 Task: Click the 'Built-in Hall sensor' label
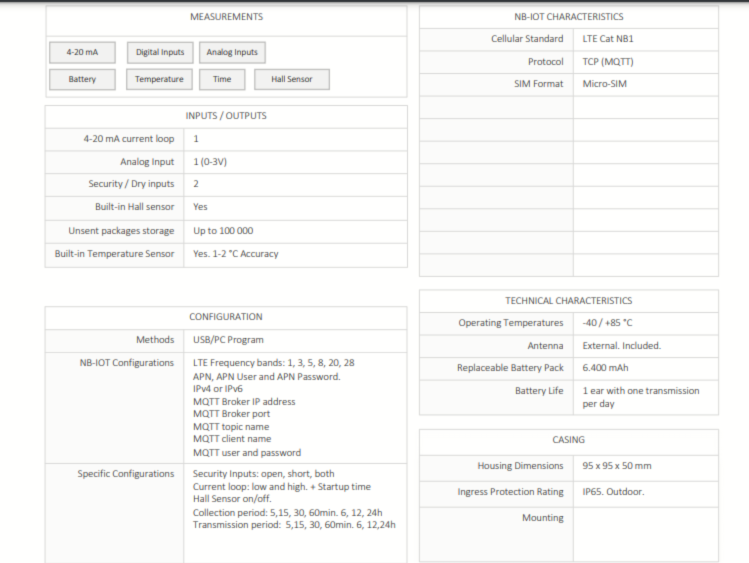135,207
